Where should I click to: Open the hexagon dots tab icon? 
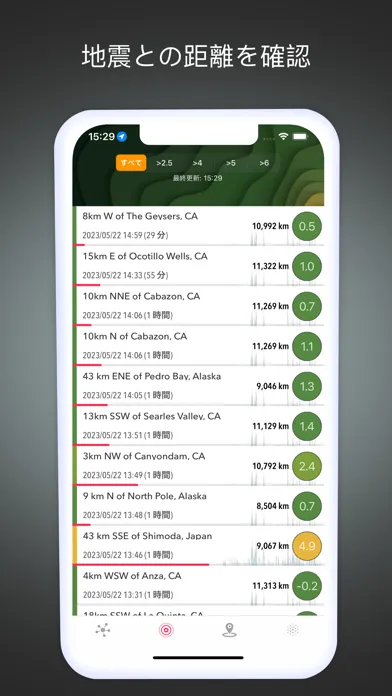pos(293,630)
